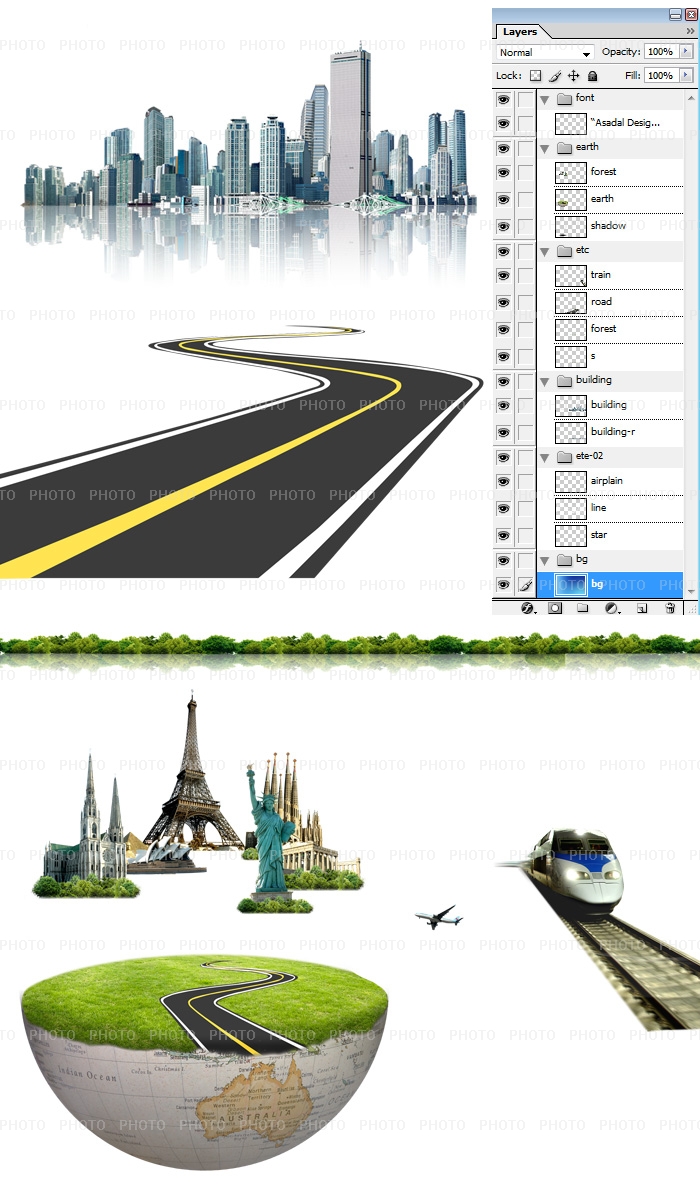The image size is (700, 1202).
Task: Select the ete-02 group name
Action: pos(591,455)
